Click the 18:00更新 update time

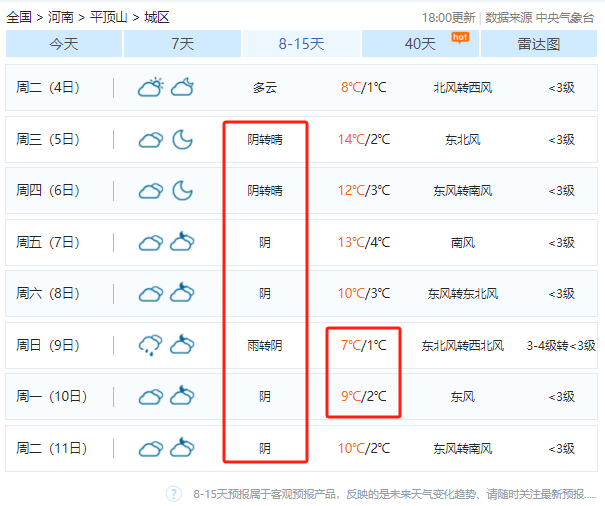point(448,18)
